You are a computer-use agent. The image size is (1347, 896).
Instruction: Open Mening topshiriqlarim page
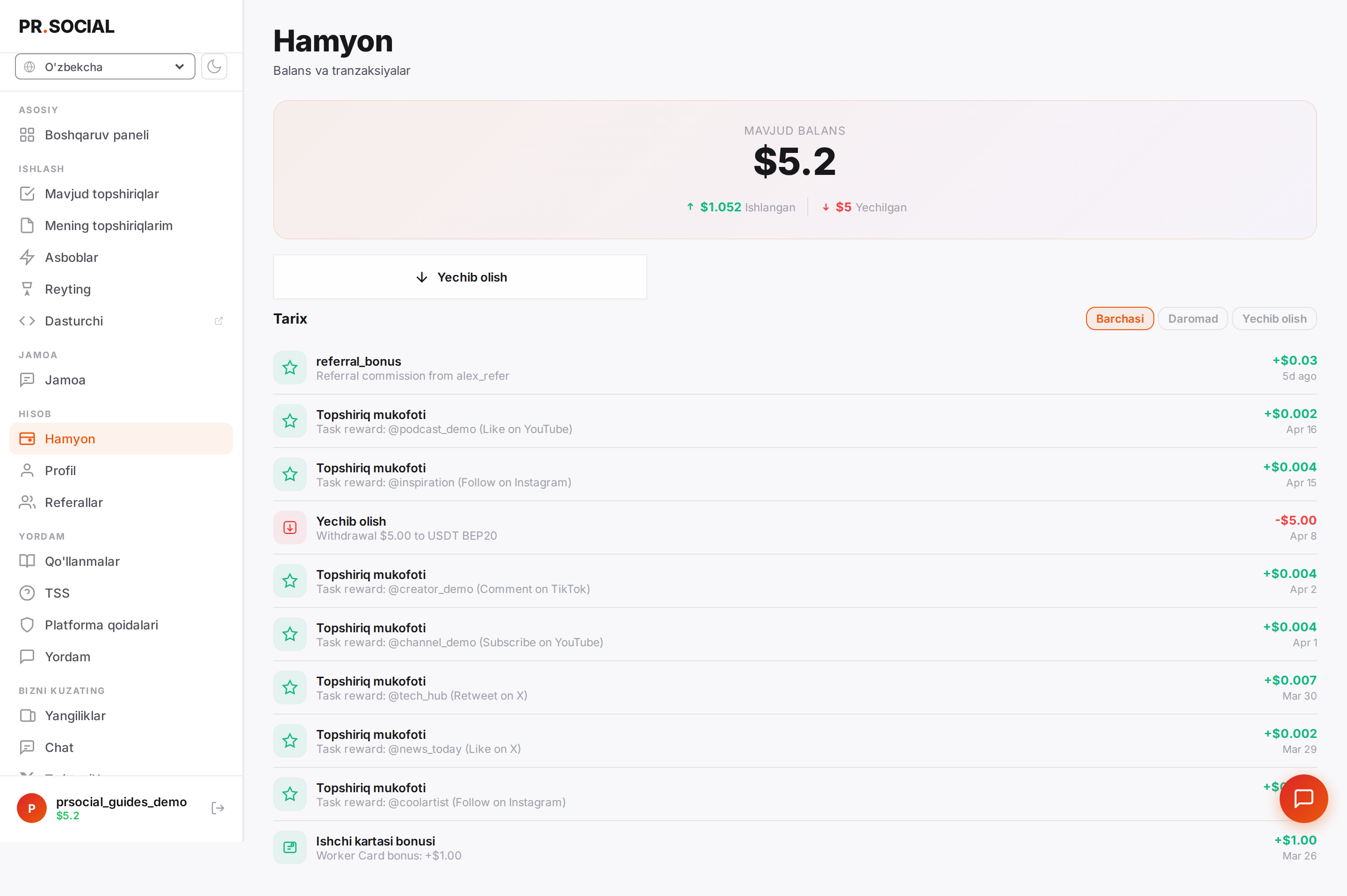[121, 226]
